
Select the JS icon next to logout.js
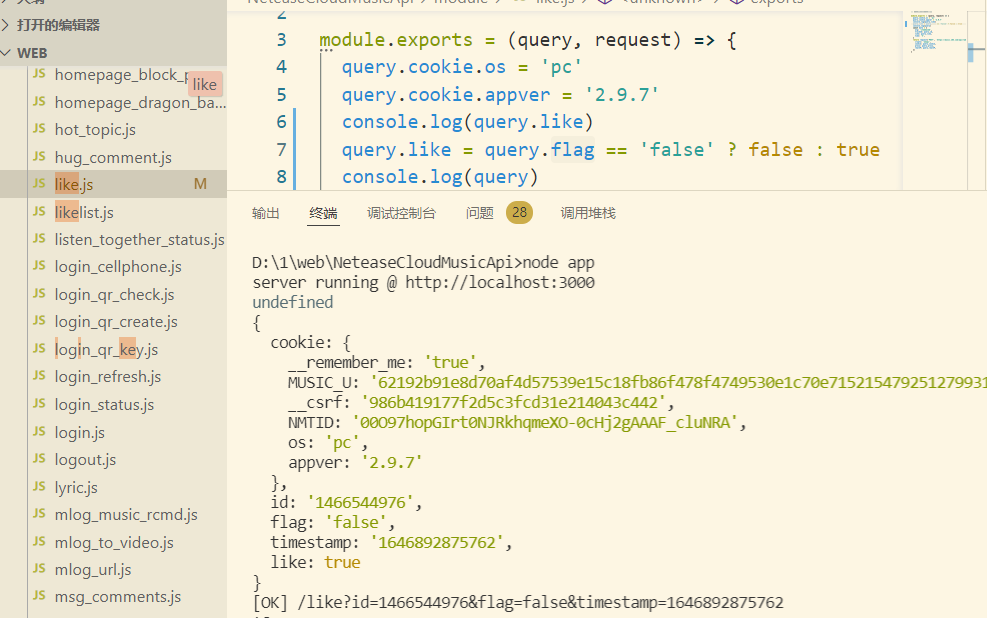click(x=38, y=459)
